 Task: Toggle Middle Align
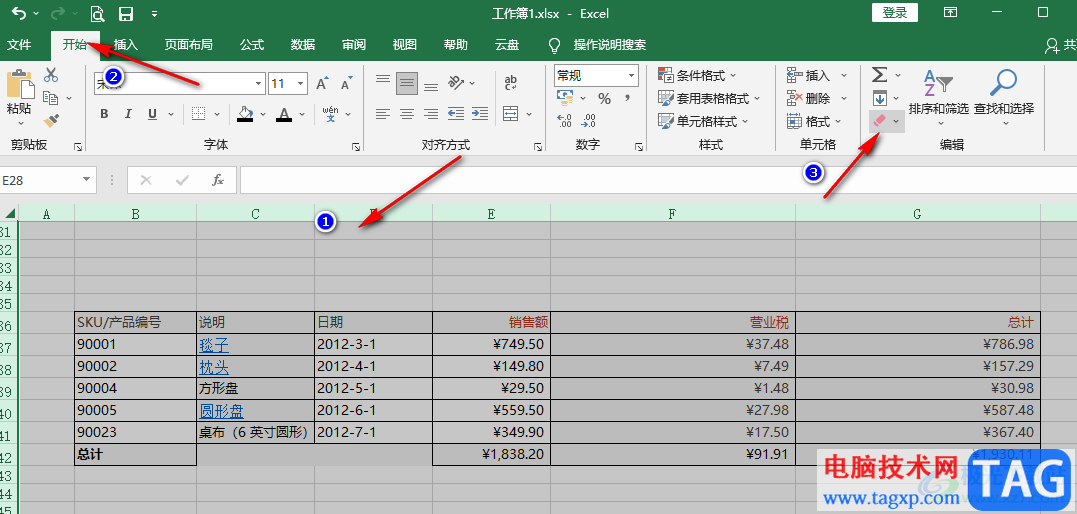(407, 84)
